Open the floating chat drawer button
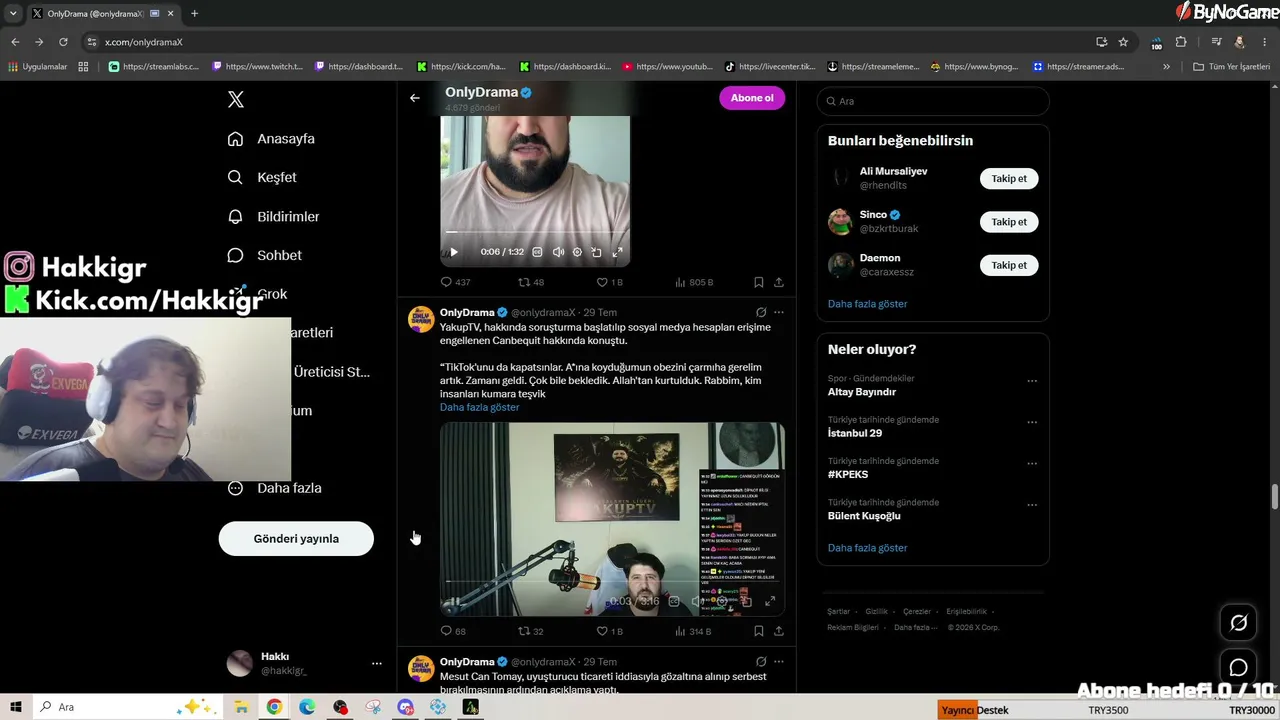Screen dimensions: 1280x720 pos(1238,668)
